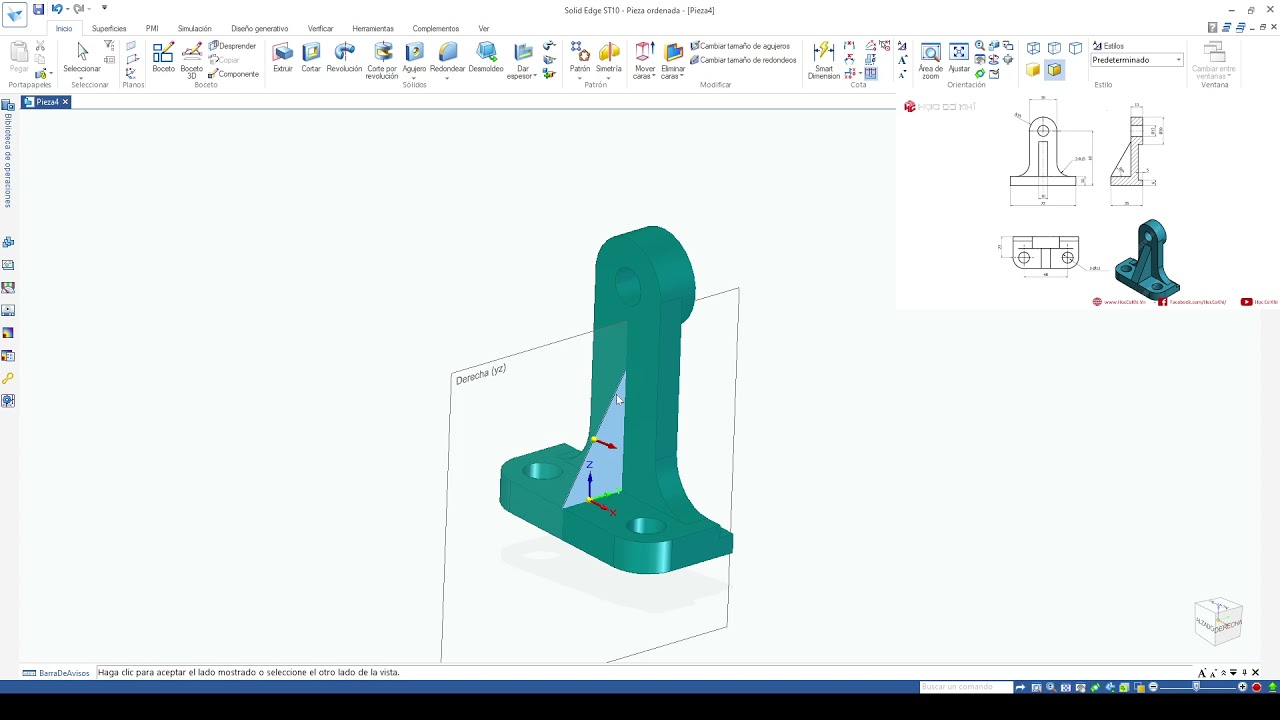This screenshot has height=720, width=1280.
Task: Choose the Cortar cut command
Action: 311,57
